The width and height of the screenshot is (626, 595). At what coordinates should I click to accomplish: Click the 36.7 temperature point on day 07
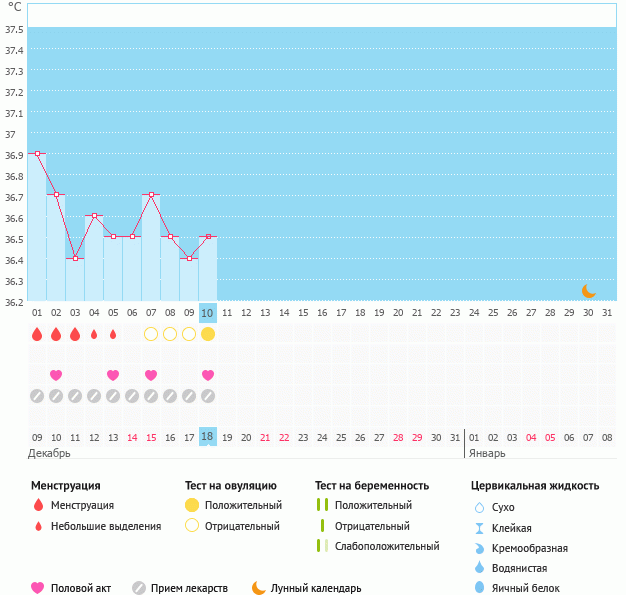151,195
